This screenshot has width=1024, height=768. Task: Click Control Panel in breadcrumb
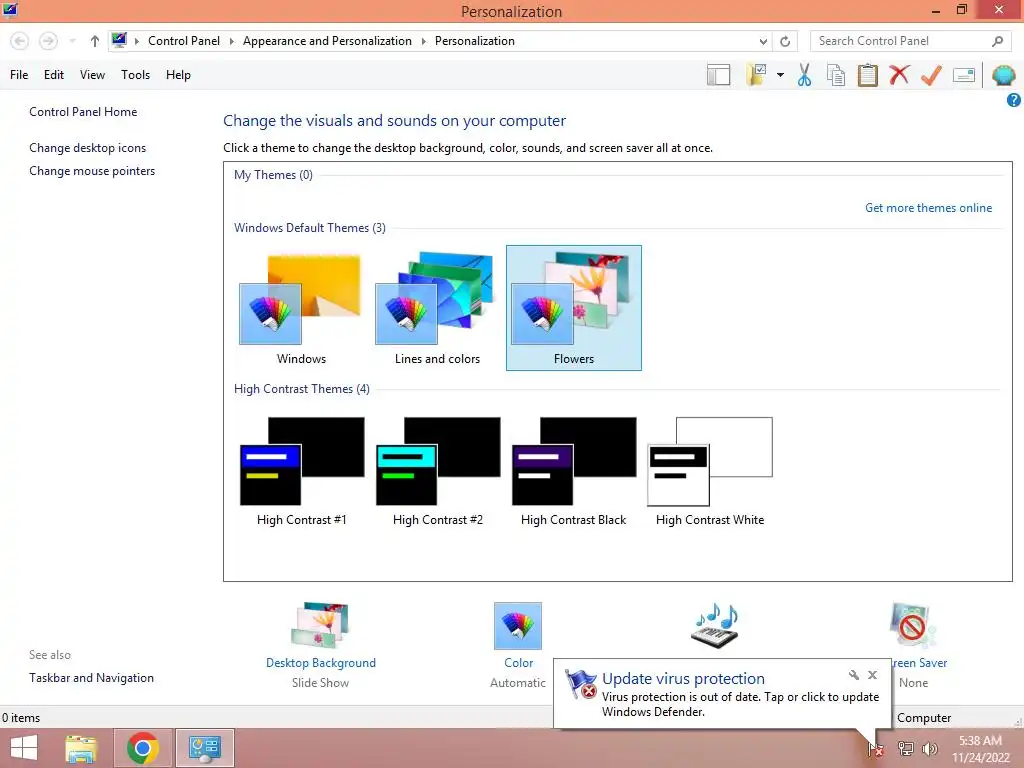[184, 41]
